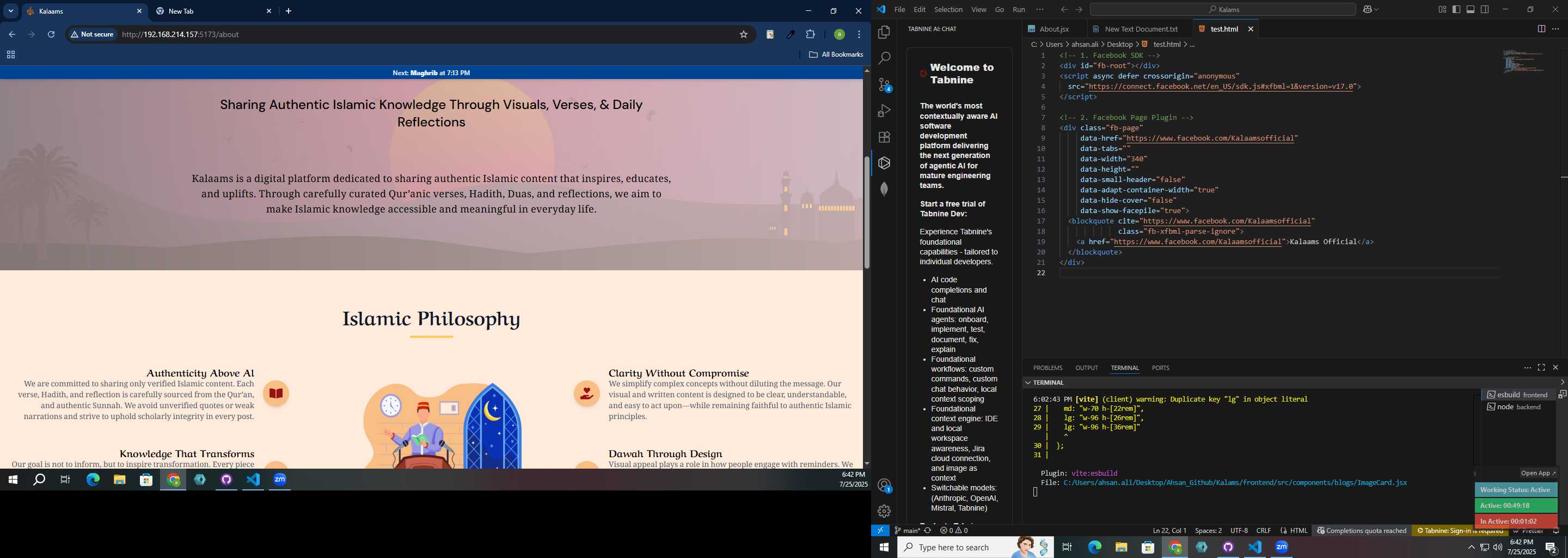Screen dimensions: 1568x558
Task: Open the Accounts menu in VS Code
Action: pos(884,486)
